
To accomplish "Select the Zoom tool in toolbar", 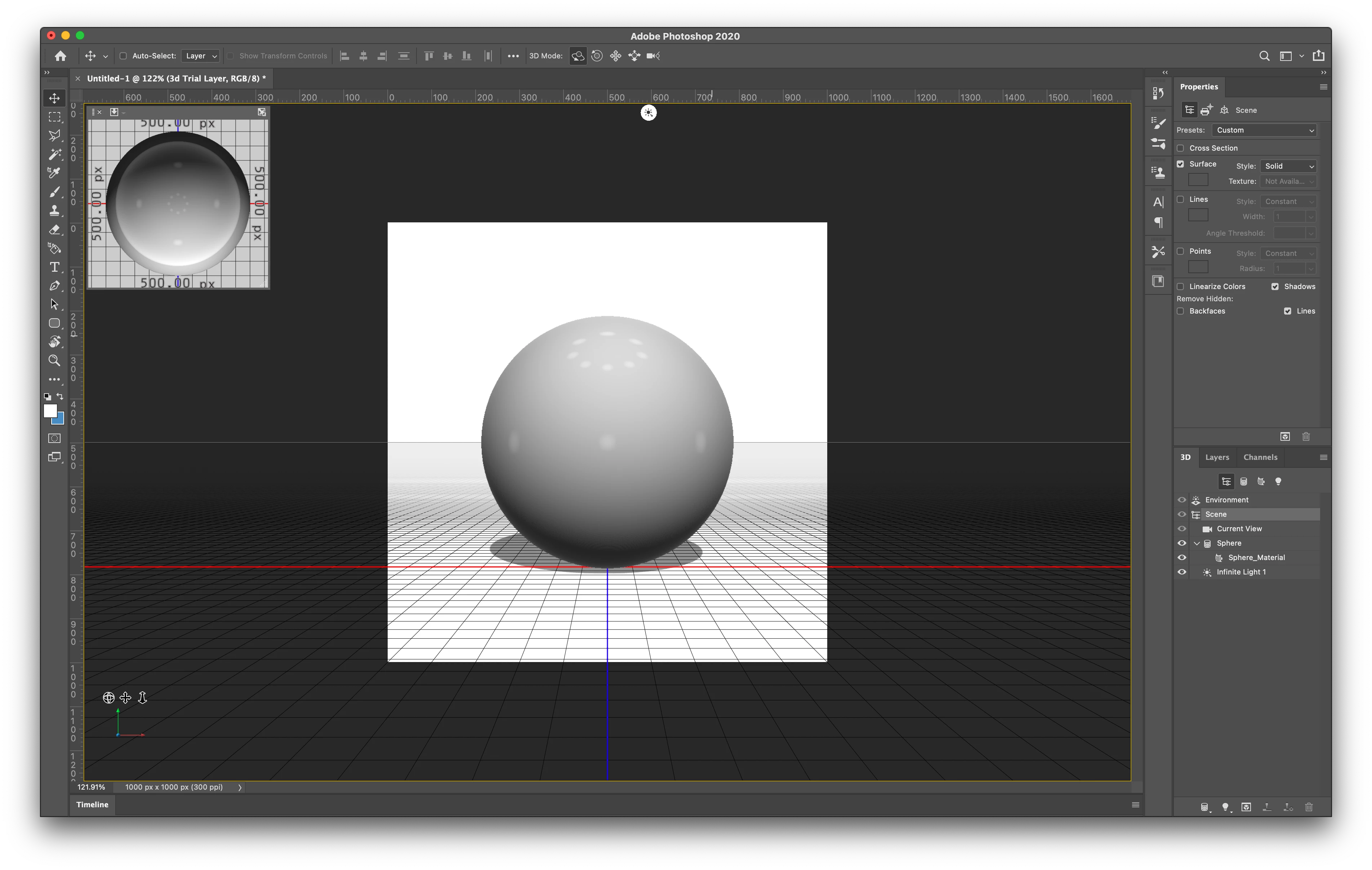I will tap(55, 360).
